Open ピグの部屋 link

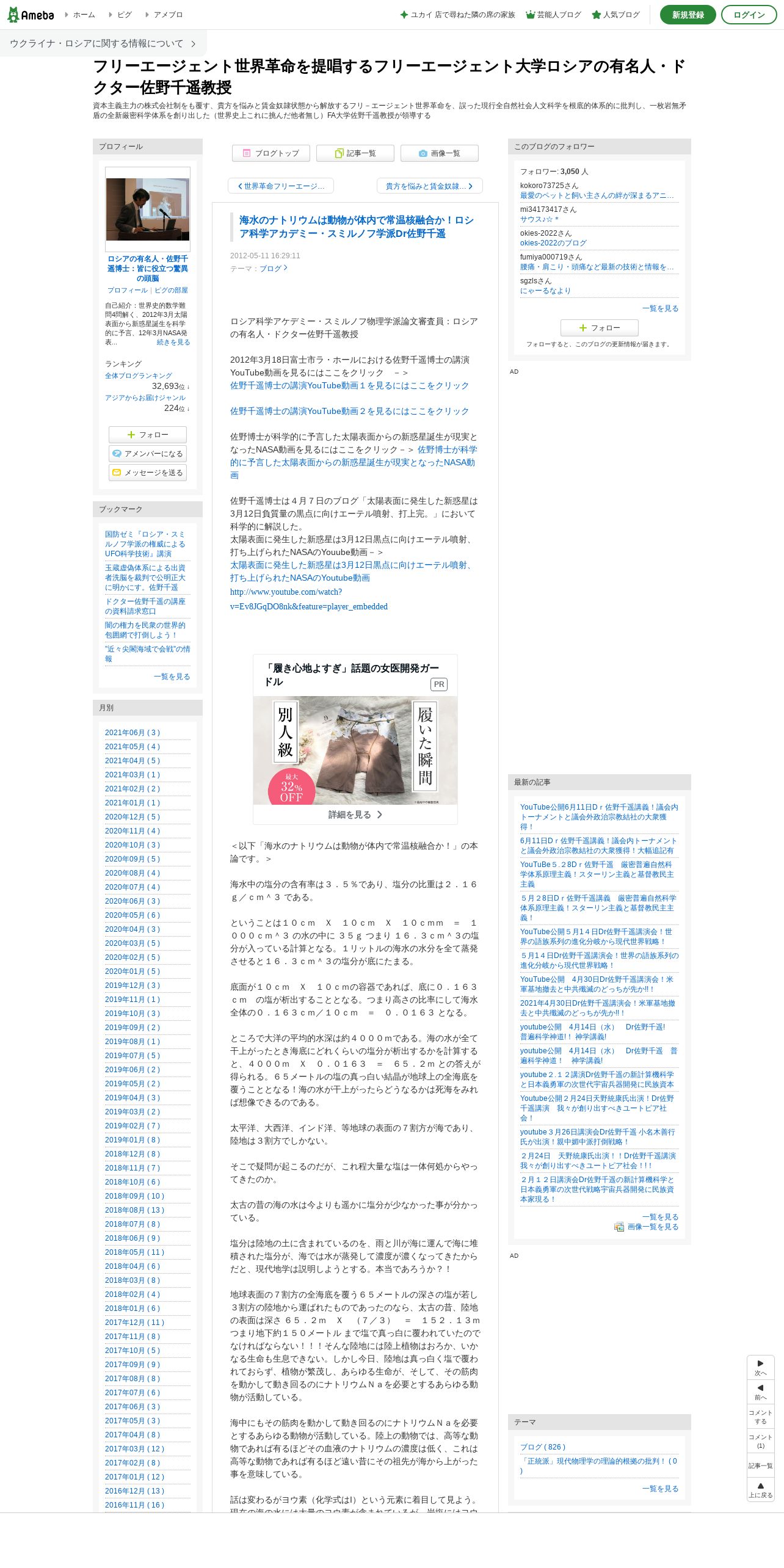coord(171,291)
